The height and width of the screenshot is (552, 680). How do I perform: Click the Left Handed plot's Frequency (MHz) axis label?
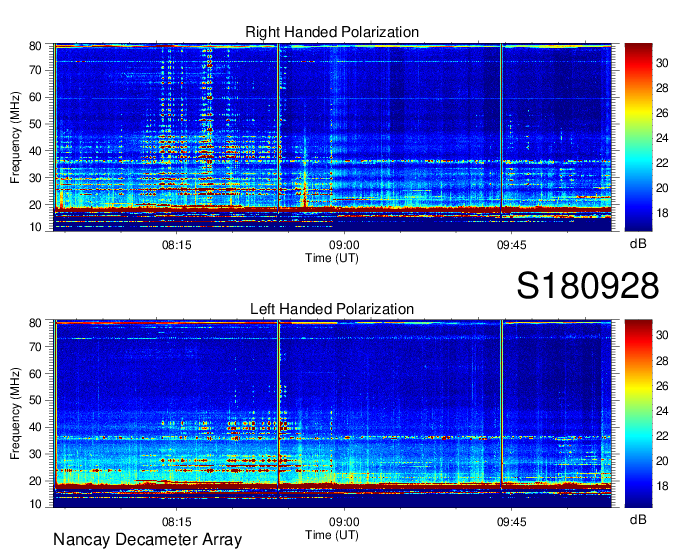tap(15, 414)
